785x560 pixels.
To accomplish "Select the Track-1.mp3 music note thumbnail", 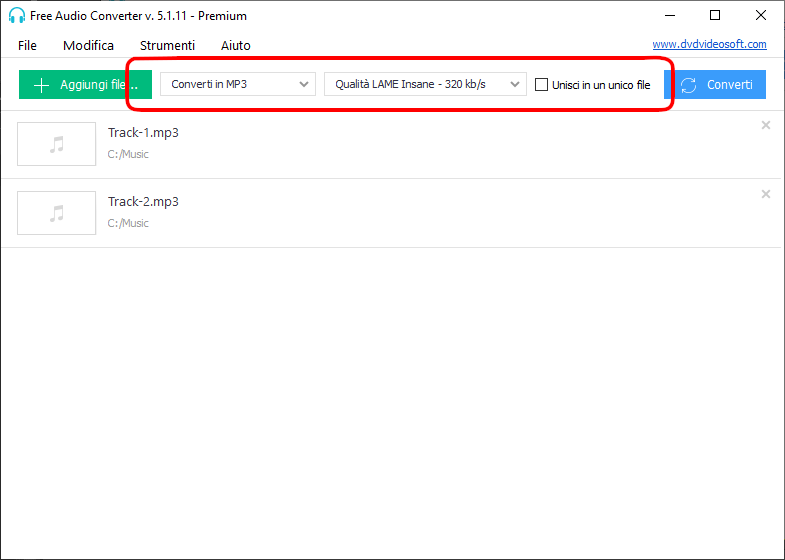I will pyautogui.click(x=57, y=144).
